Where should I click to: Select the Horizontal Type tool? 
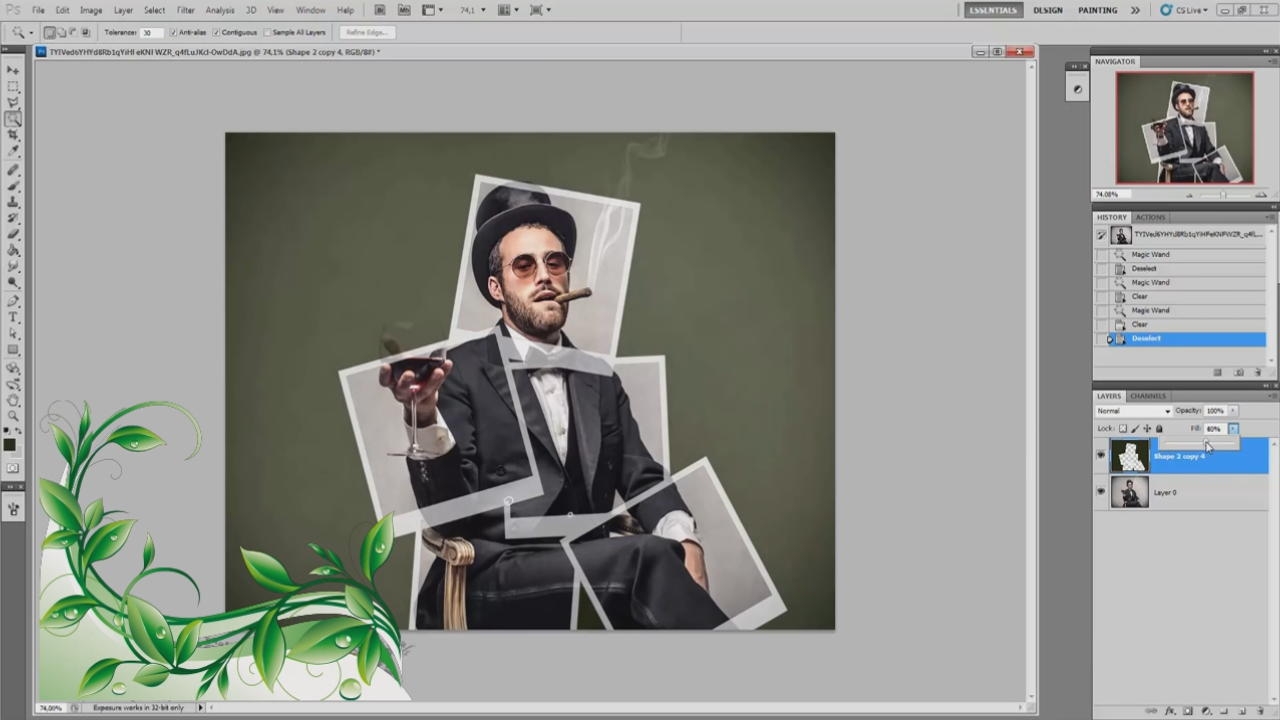(x=13, y=317)
